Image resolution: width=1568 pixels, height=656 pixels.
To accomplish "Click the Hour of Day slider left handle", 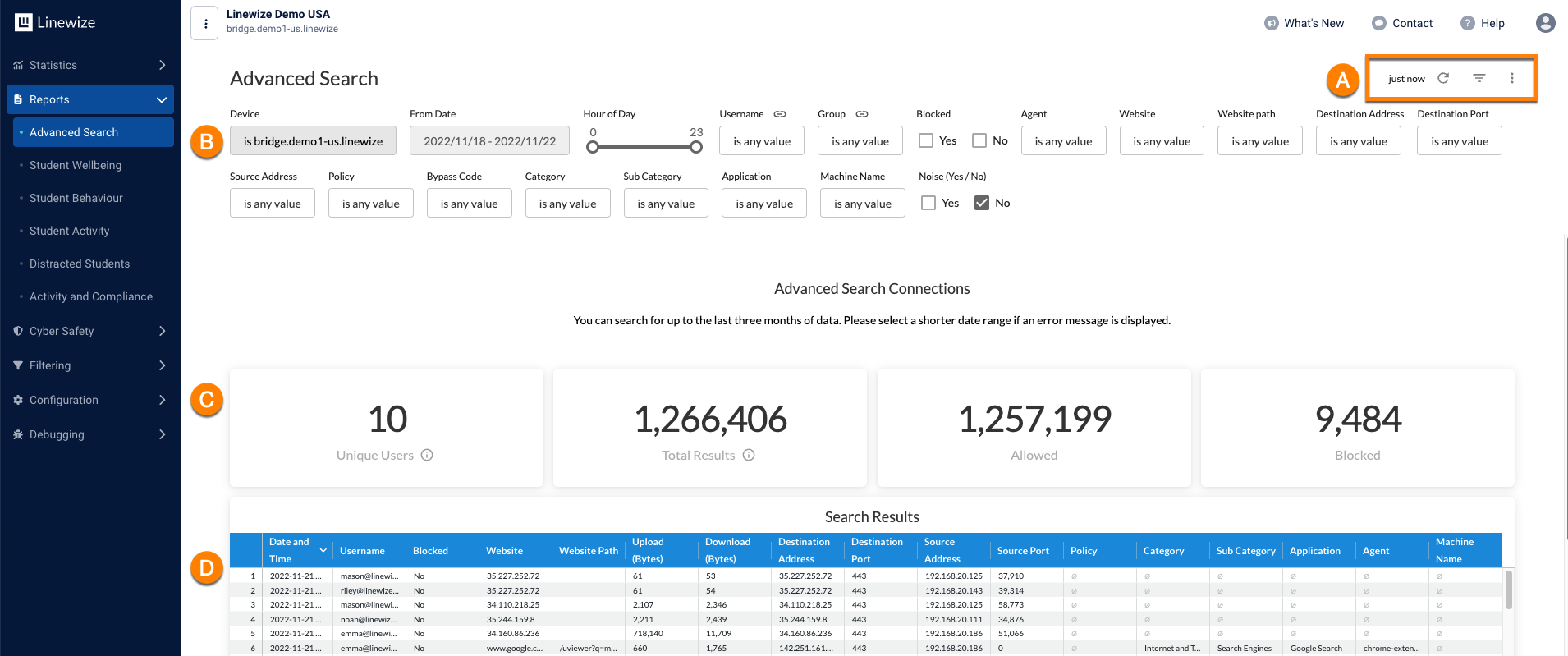I will click(593, 147).
